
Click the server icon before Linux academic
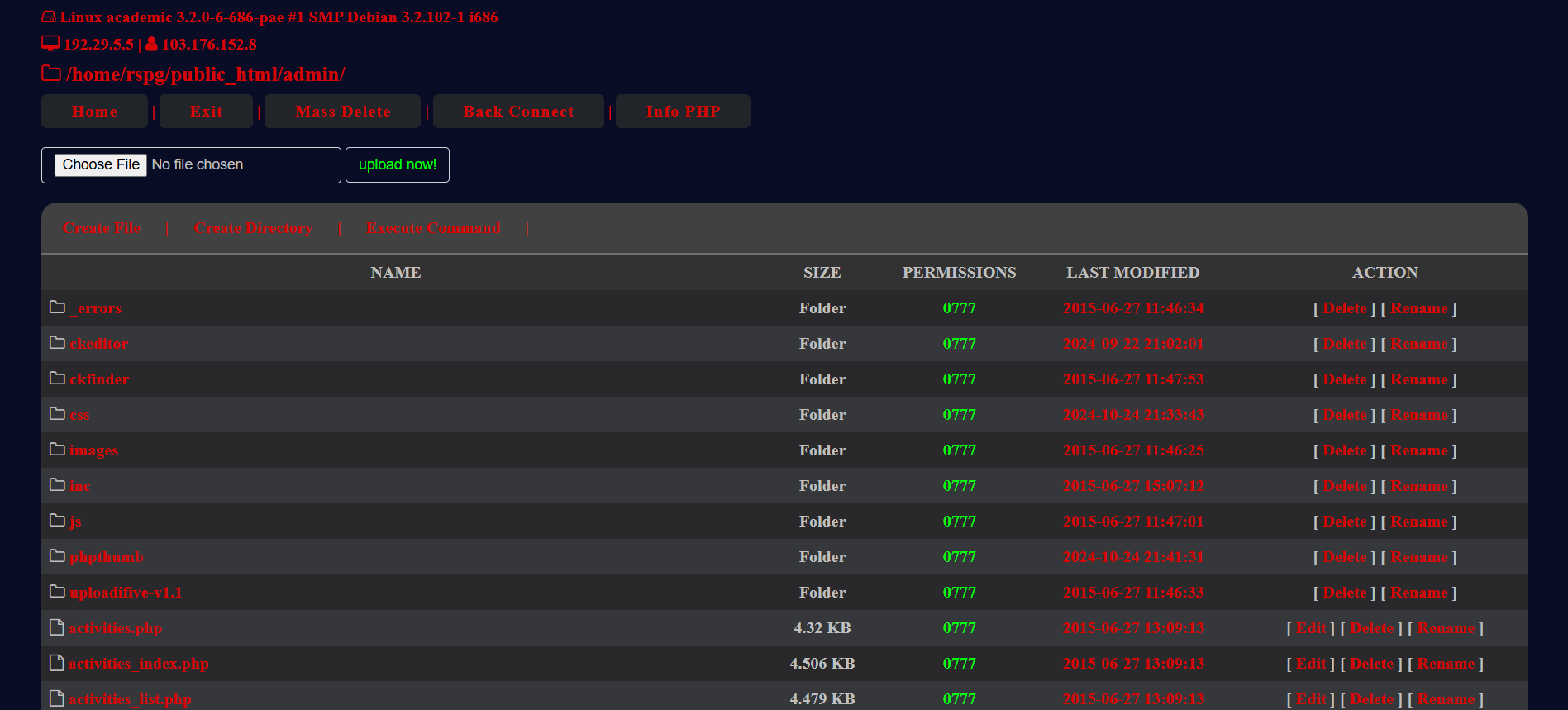tap(49, 17)
